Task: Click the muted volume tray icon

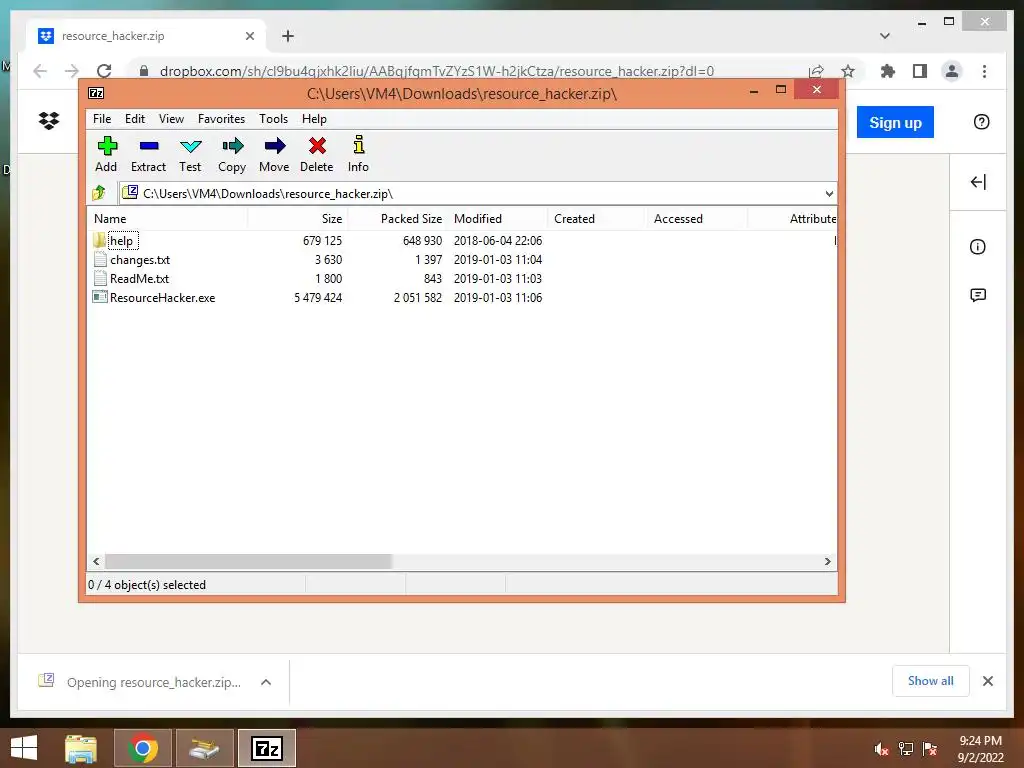Action: pos(881,749)
